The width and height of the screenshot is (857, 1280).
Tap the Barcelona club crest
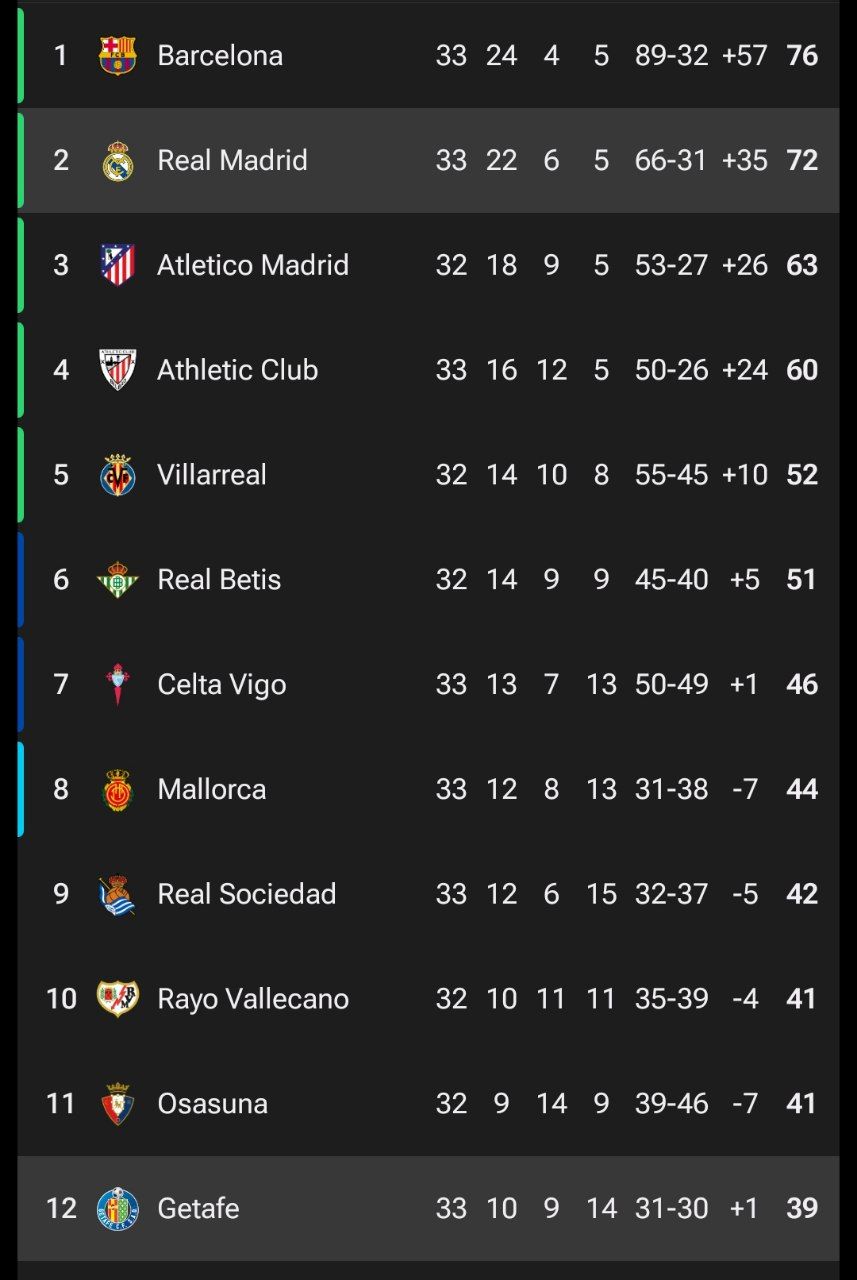pyautogui.click(x=118, y=56)
